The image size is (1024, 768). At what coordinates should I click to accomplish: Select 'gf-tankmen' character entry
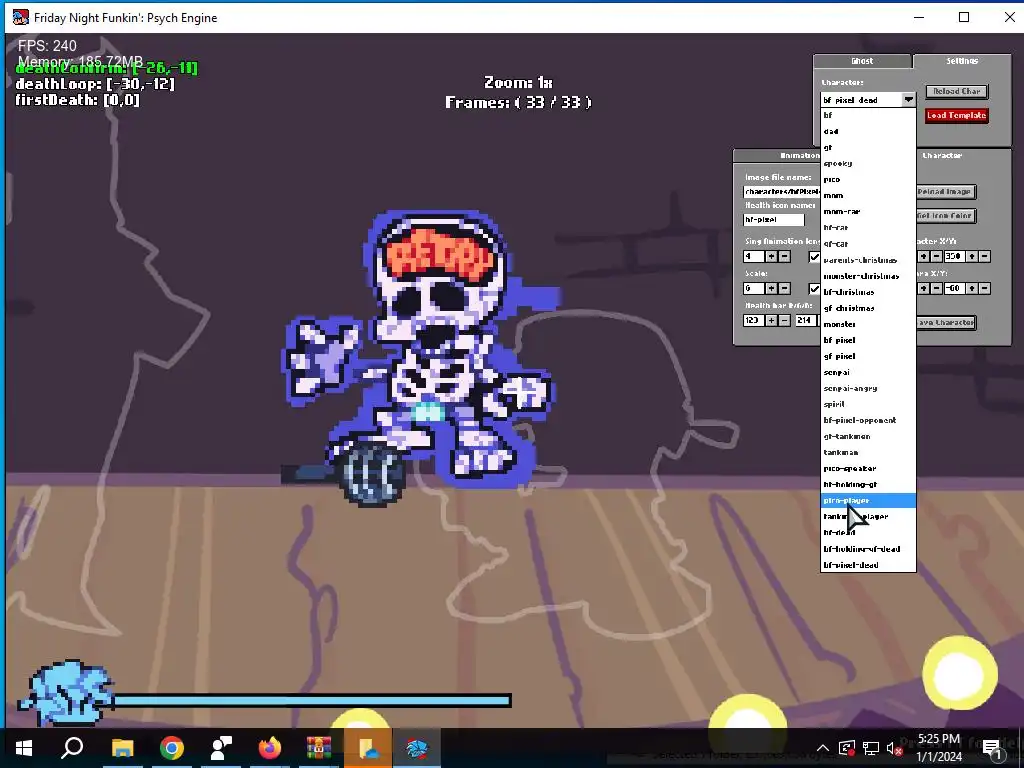tap(868, 436)
